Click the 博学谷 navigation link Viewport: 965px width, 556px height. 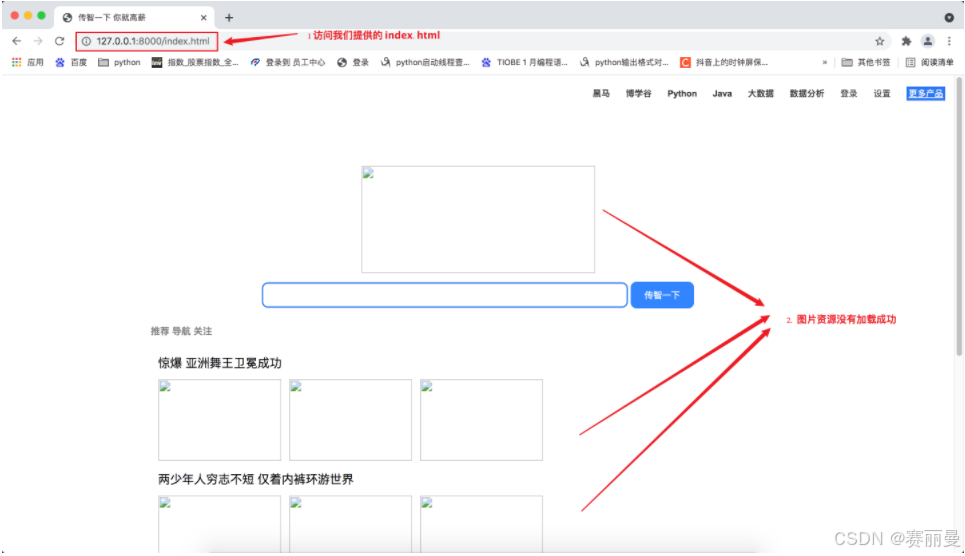point(638,94)
